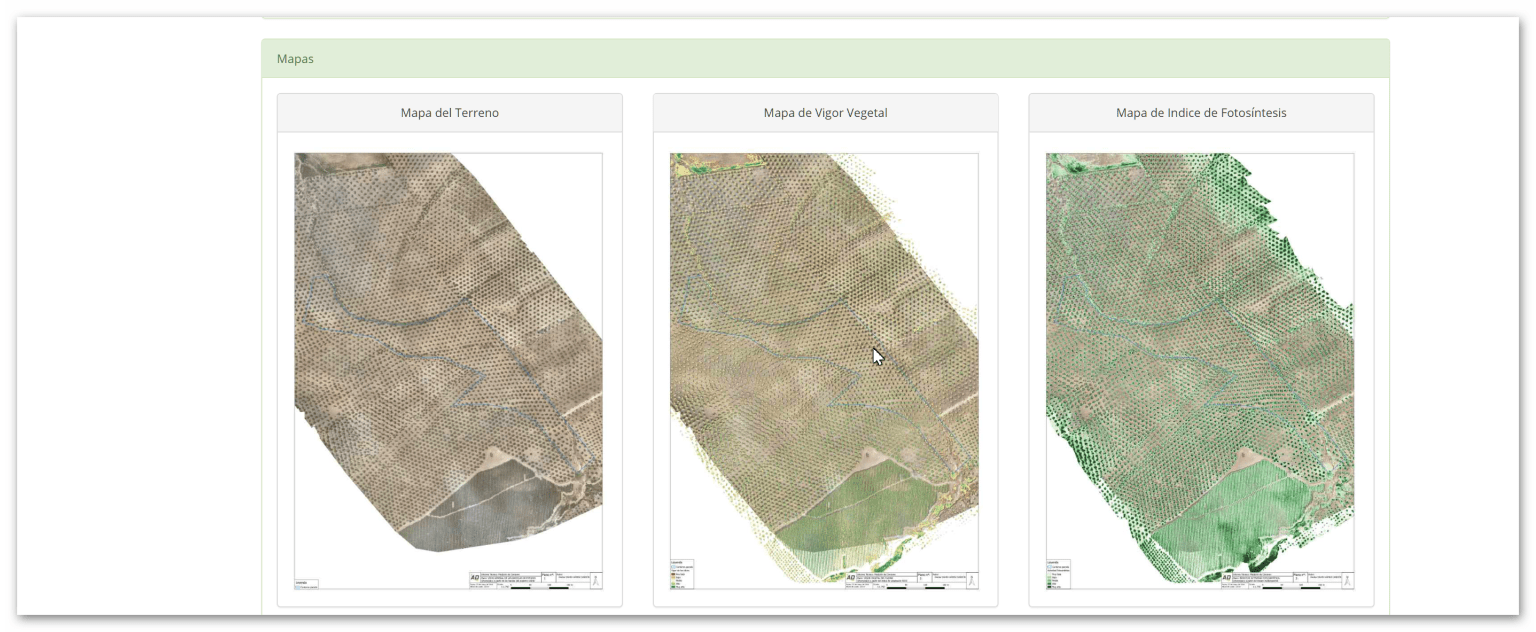Click north arrow on vigor vegetal map
The height and width of the screenshot is (632, 1536).
(972, 580)
